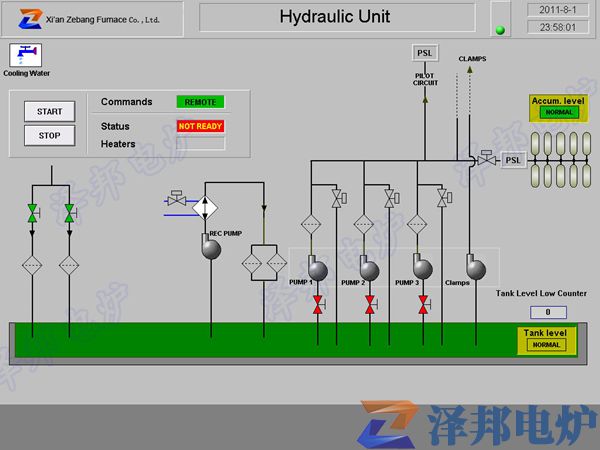The width and height of the screenshot is (600, 450).
Task: Toggle the right green cooling valve
Action: (69, 213)
